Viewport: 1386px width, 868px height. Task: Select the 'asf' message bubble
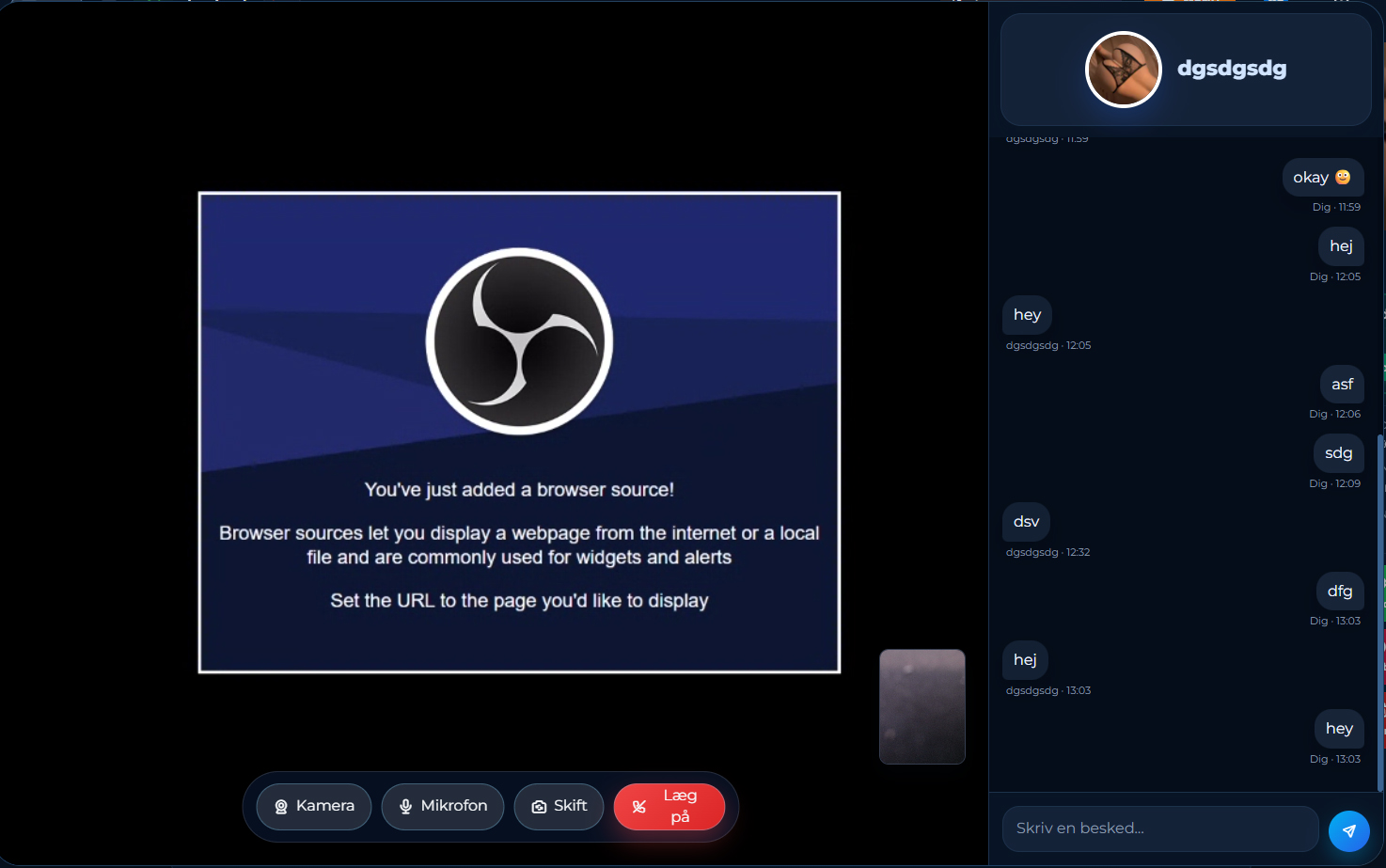click(1342, 385)
